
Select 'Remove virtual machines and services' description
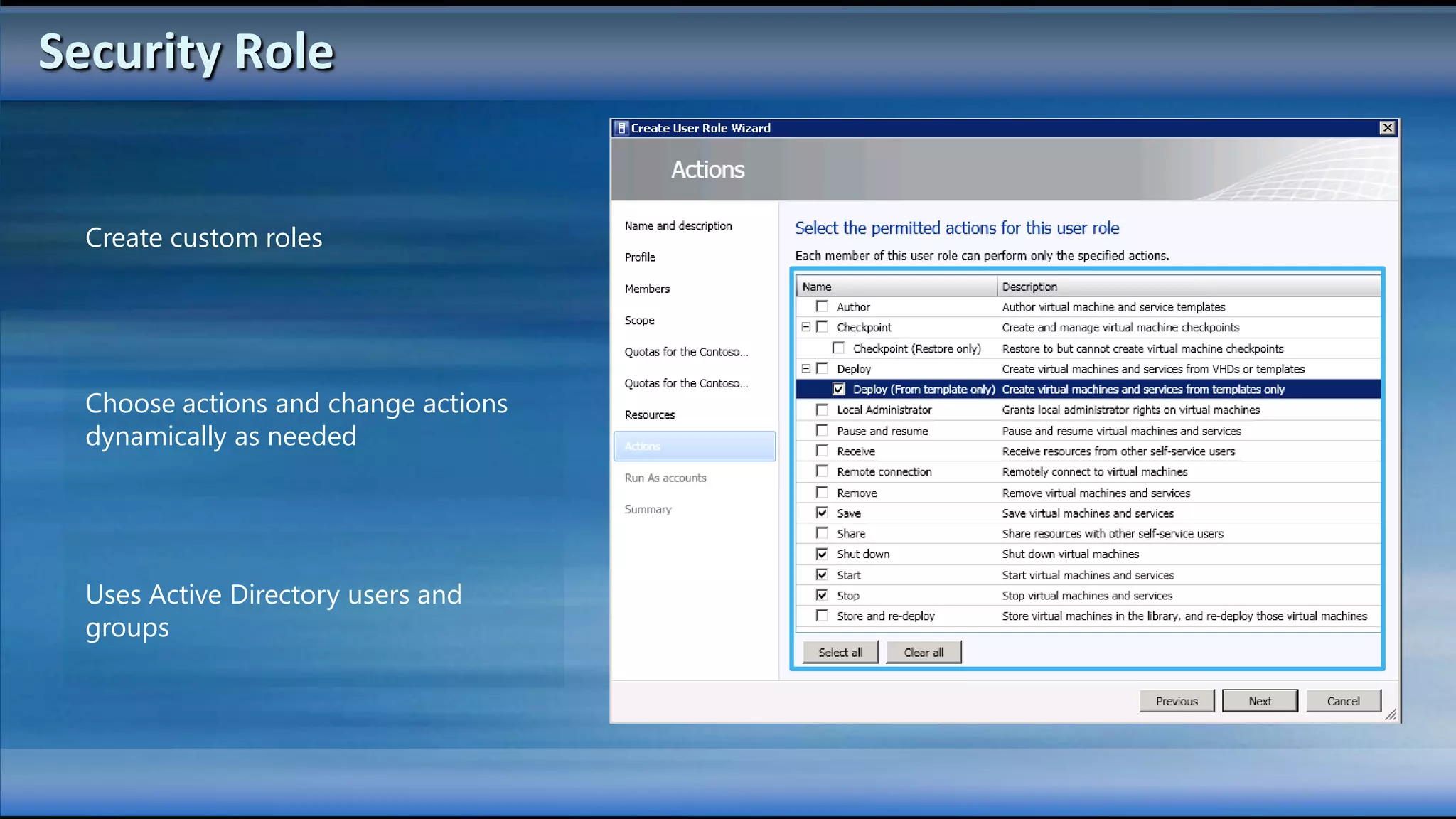tap(1096, 493)
